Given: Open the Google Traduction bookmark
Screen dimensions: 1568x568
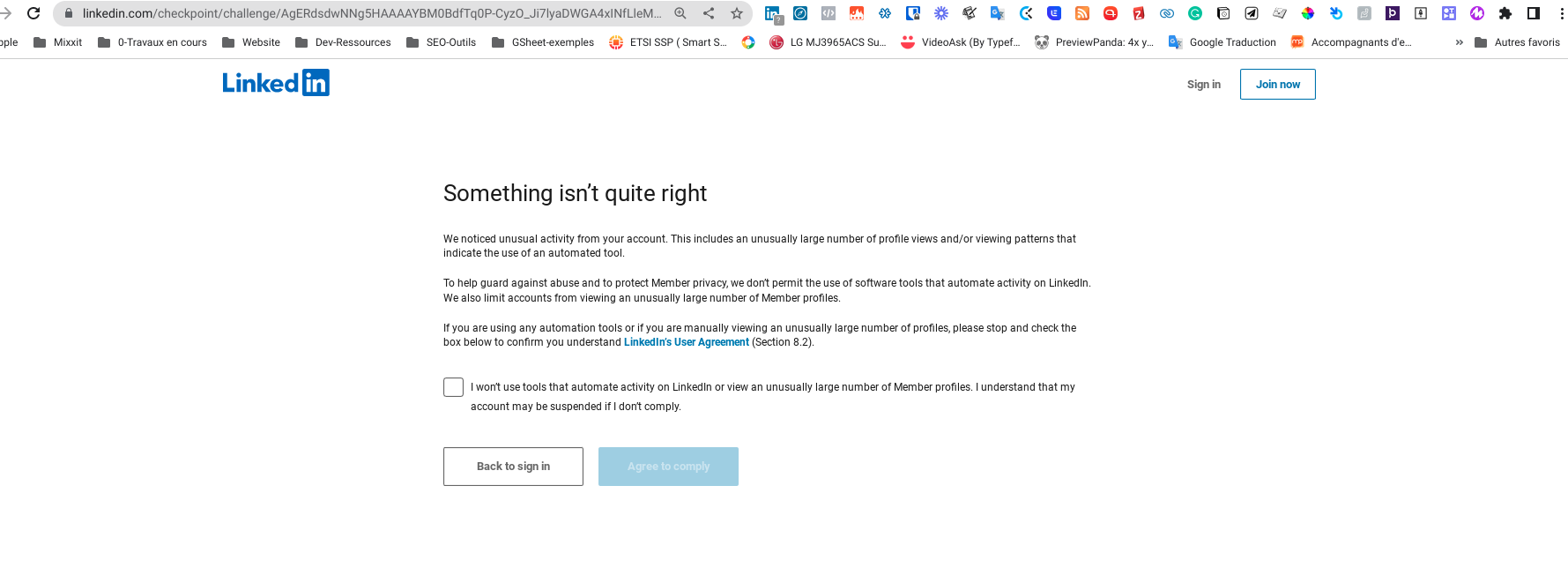Looking at the screenshot, I should tap(1222, 42).
